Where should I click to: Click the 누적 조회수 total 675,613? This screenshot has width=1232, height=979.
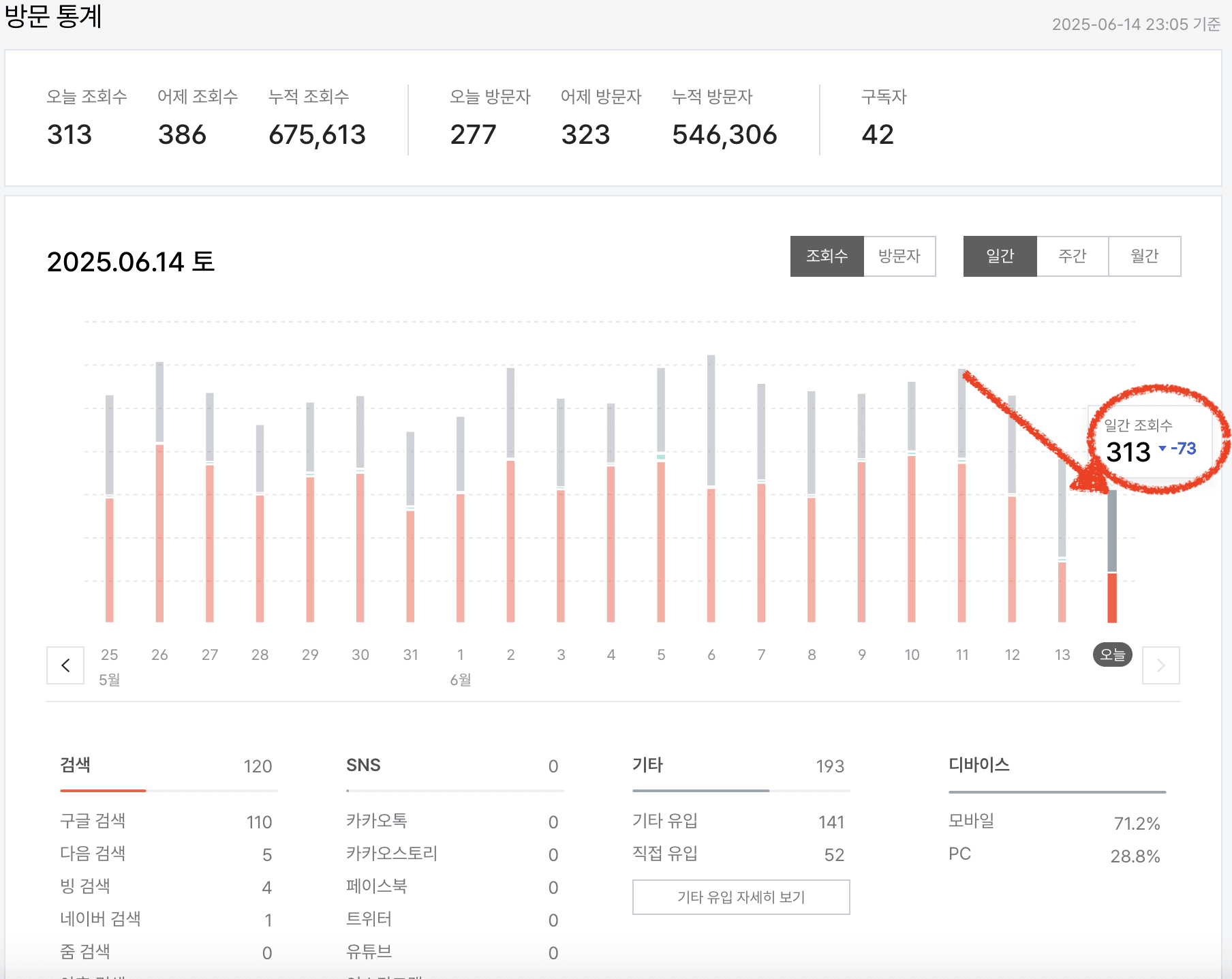pyautogui.click(x=318, y=134)
